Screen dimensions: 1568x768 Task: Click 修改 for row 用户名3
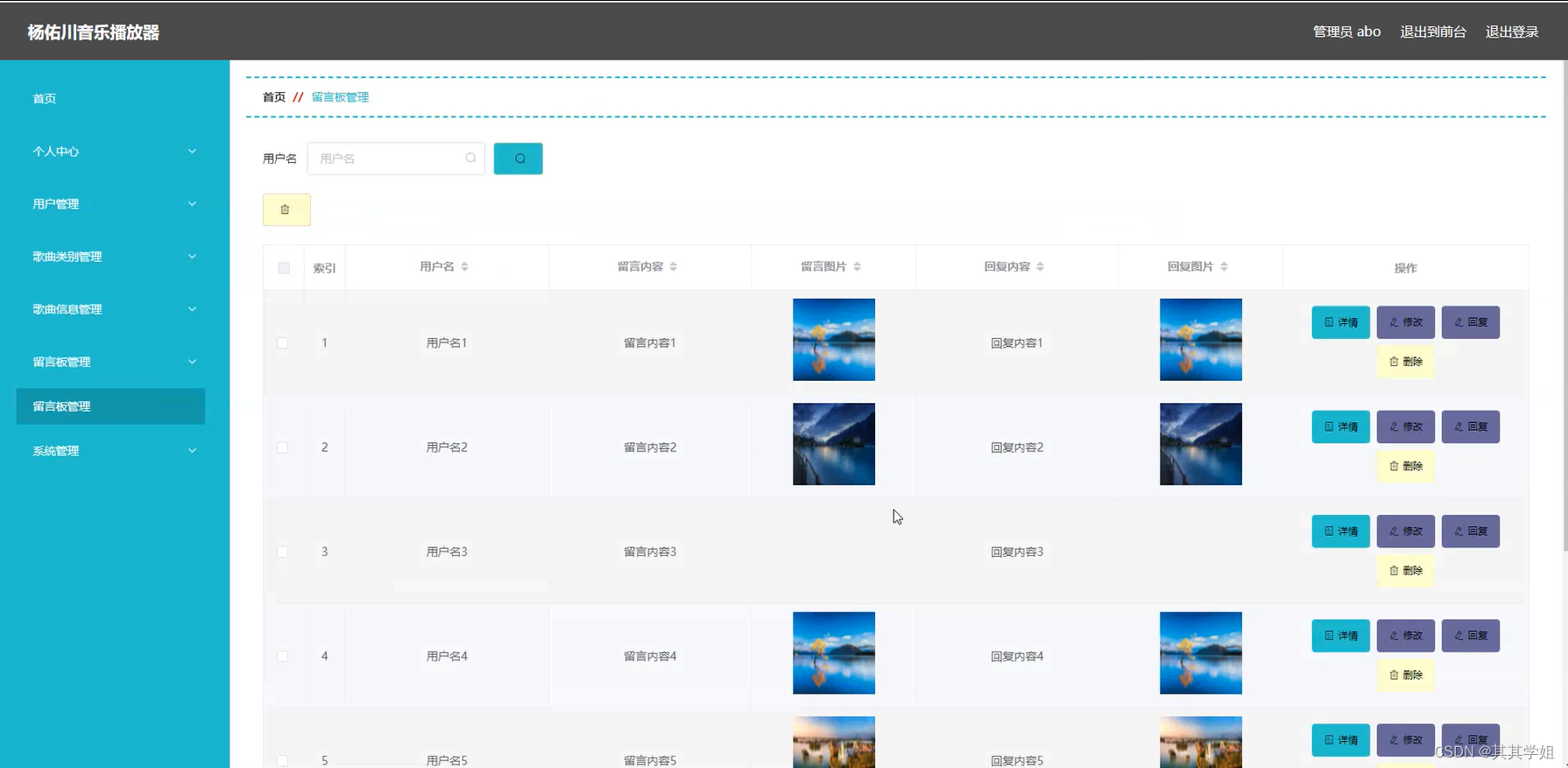click(x=1406, y=531)
